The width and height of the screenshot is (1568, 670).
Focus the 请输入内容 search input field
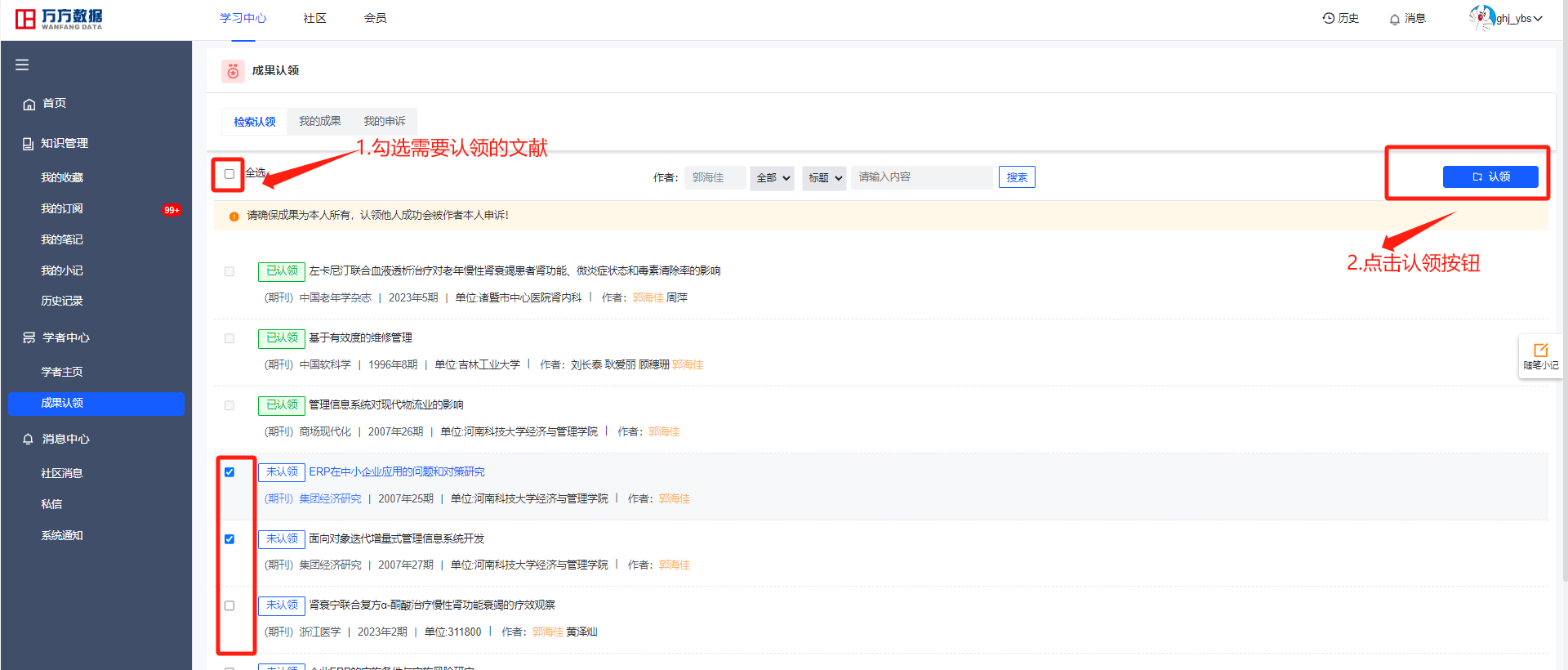[x=921, y=177]
